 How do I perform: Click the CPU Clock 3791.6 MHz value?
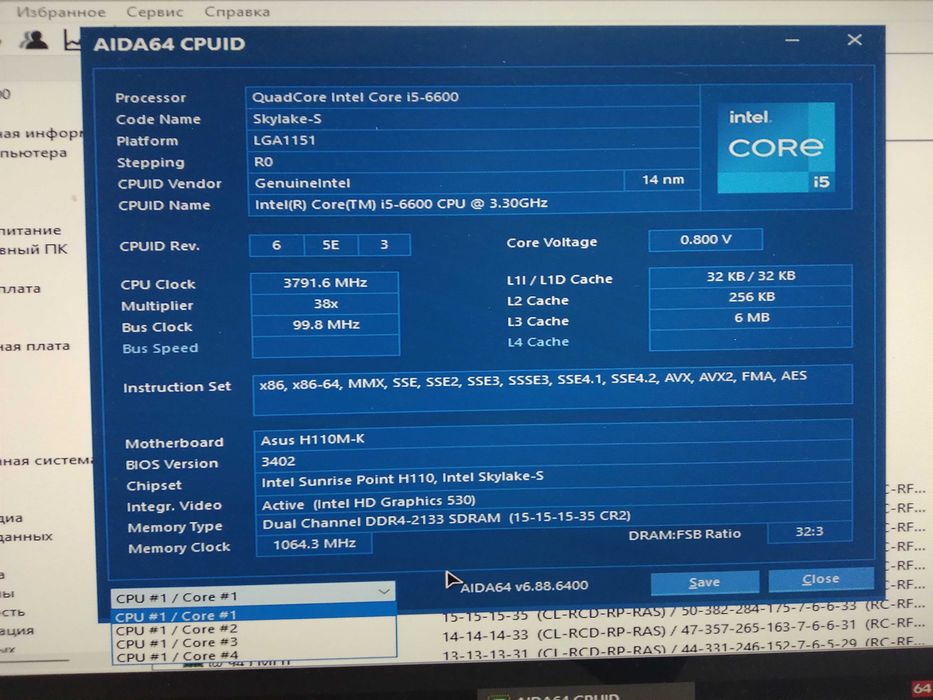(325, 283)
